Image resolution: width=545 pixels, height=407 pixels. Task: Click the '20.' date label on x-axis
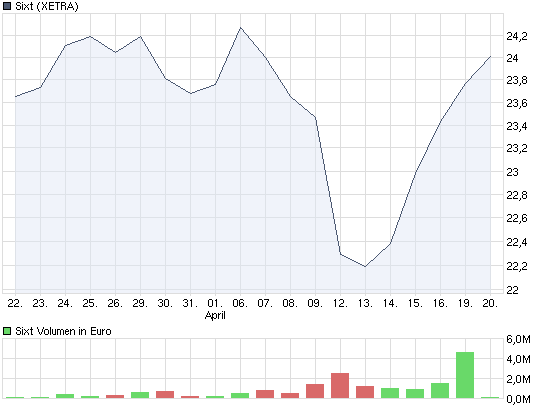click(490, 303)
